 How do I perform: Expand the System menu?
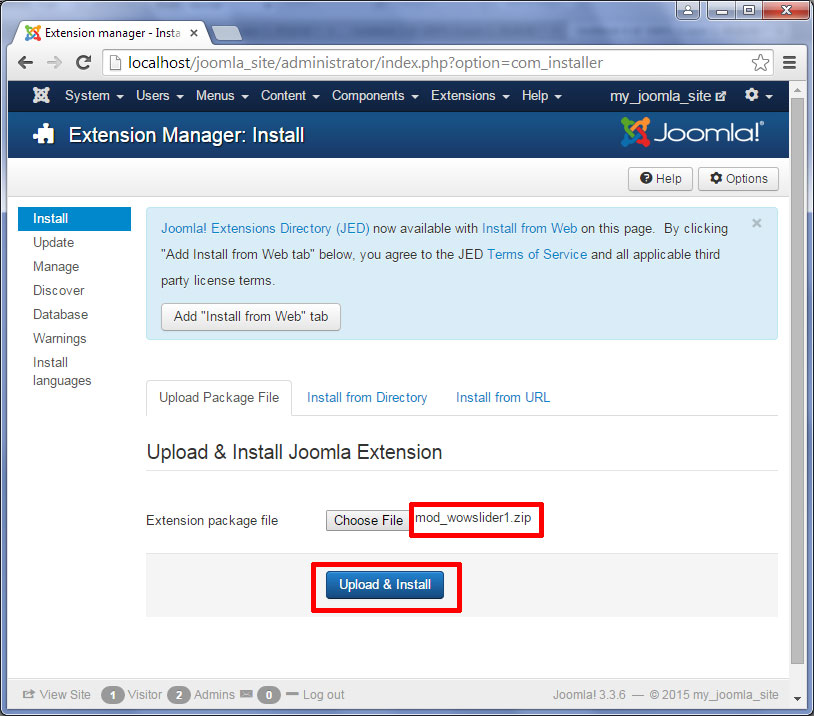tap(94, 96)
